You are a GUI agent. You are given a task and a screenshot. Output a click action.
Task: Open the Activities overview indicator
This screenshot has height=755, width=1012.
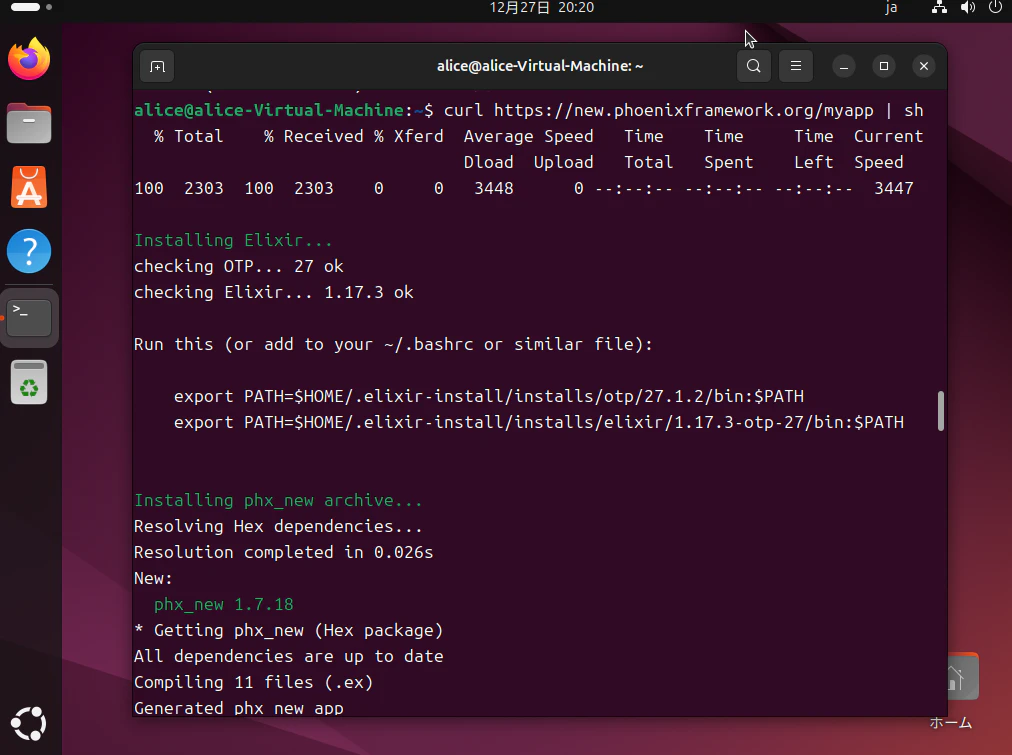(31, 7)
